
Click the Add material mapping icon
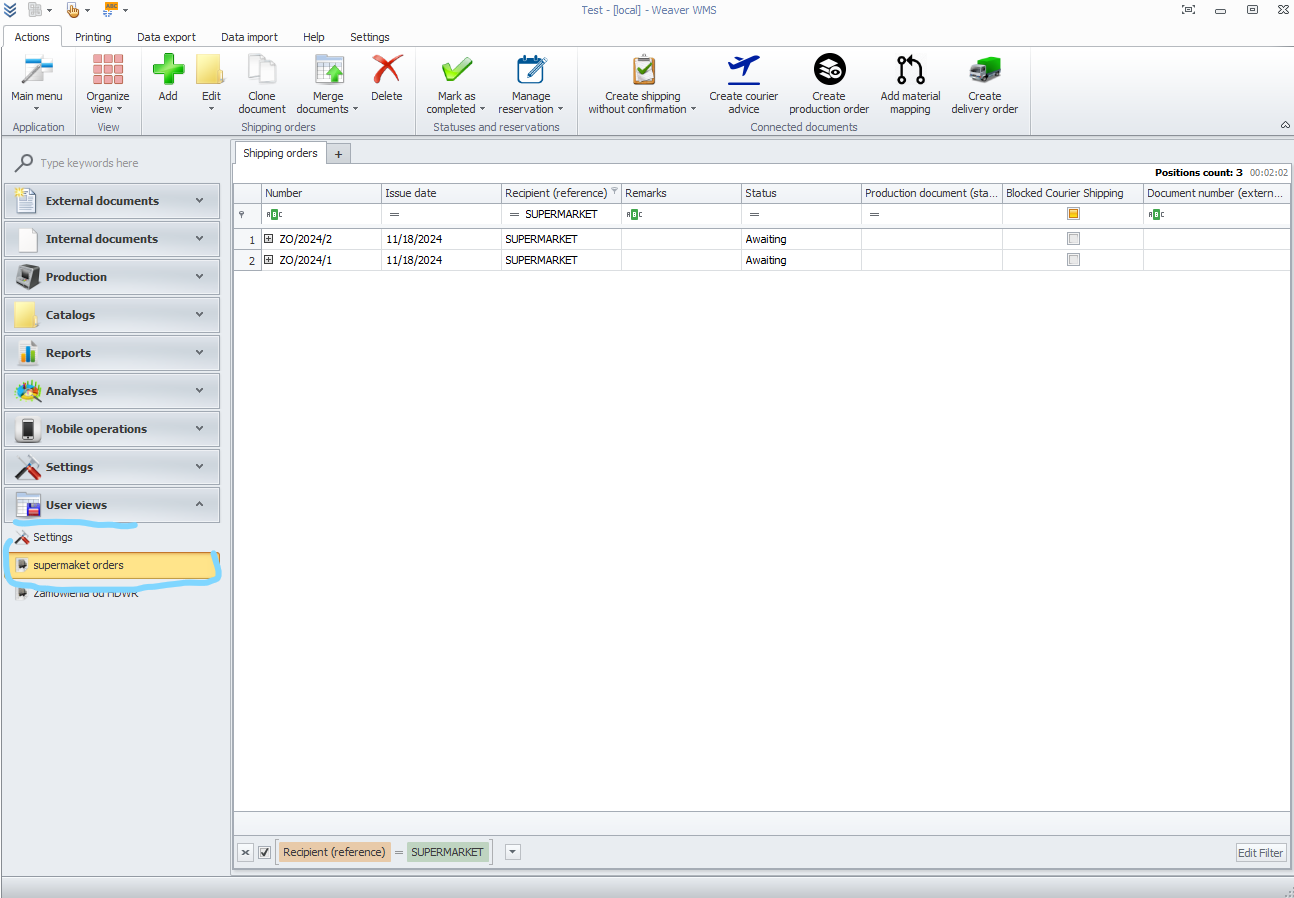pyautogui.click(x=910, y=70)
